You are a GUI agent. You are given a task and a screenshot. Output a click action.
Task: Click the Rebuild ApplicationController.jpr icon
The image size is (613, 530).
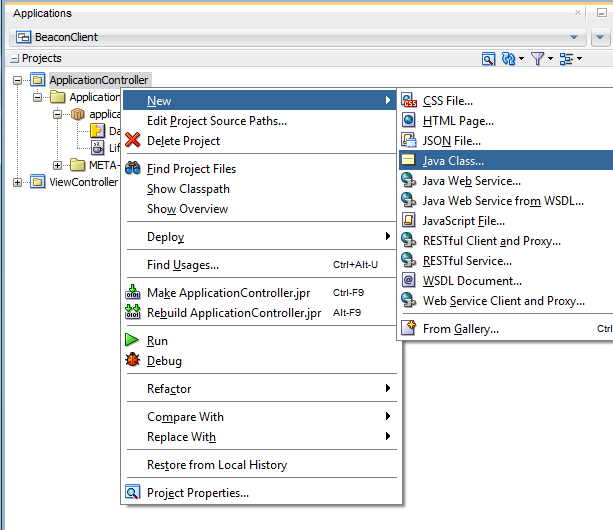click(x=133, y=312)
